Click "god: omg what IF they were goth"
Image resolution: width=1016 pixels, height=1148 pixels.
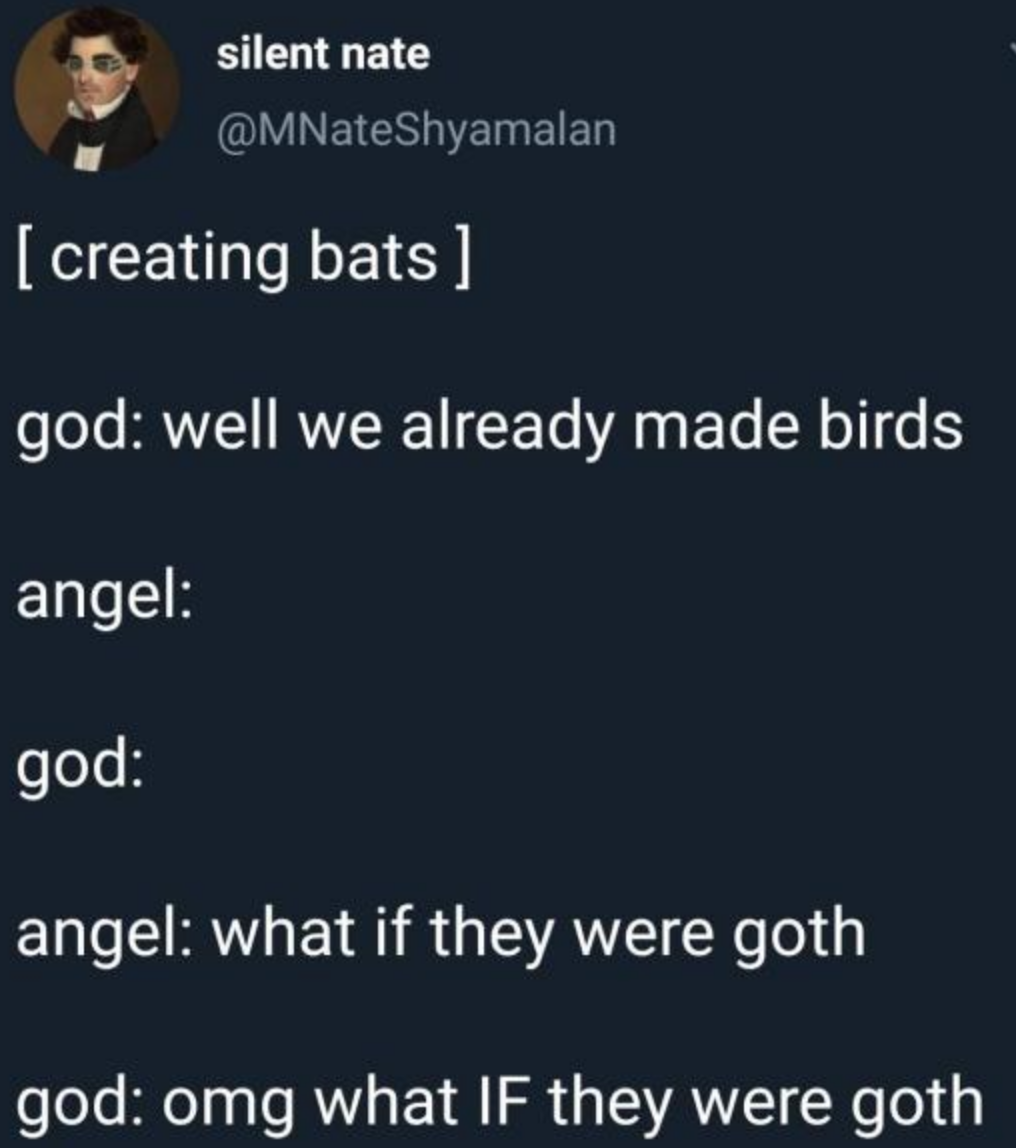pyautogui.click(x=500, y=1100)
